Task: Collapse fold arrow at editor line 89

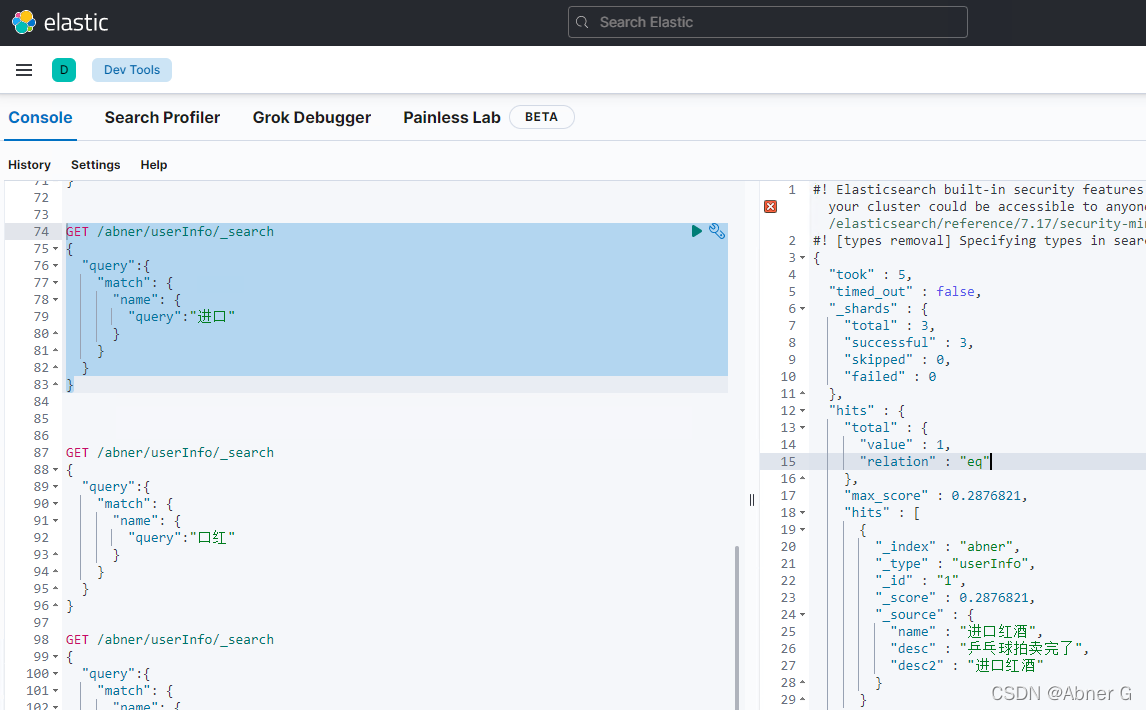Action: tap(56, 486)
